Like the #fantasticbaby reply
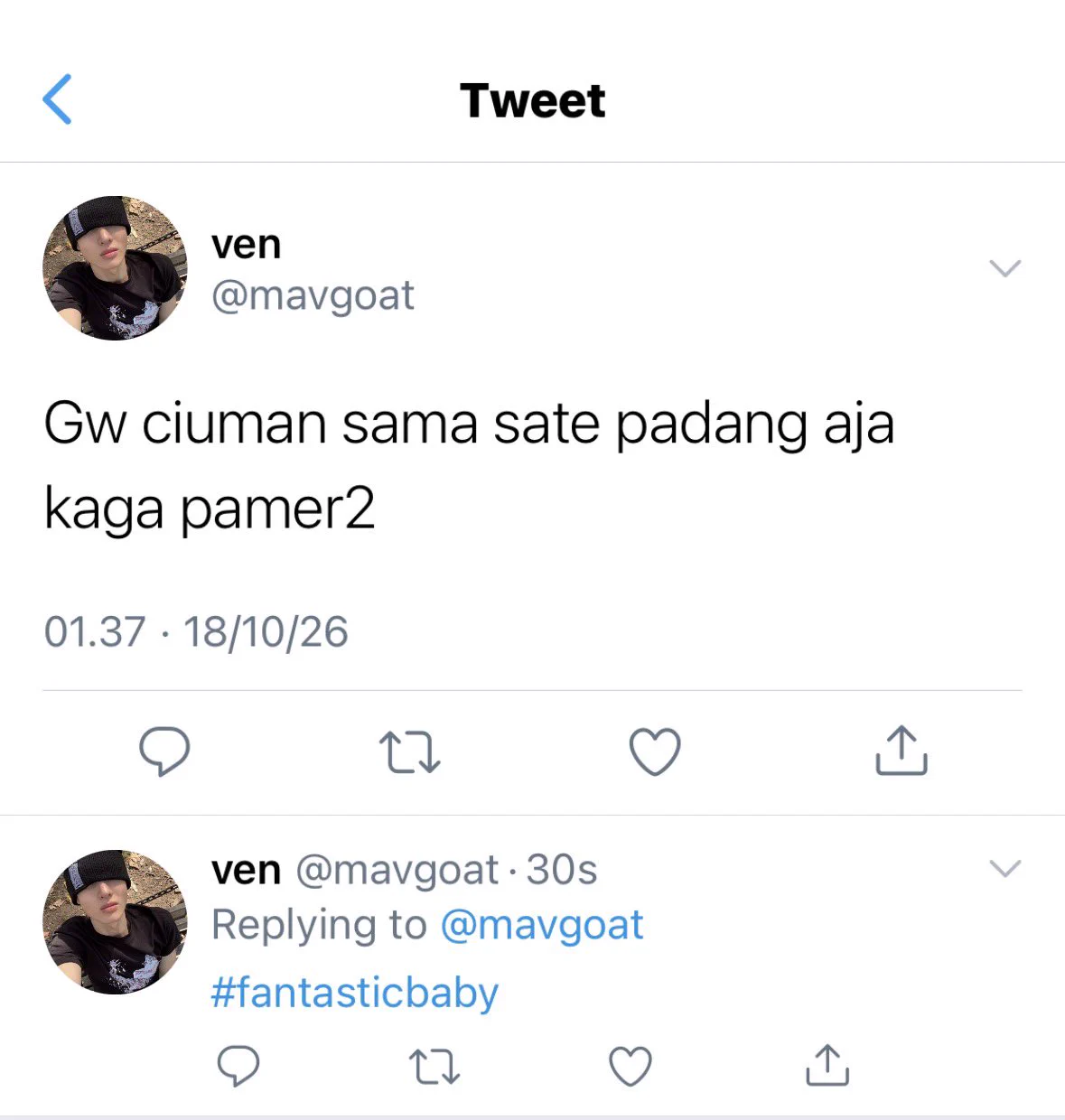Screen dimensions: 1065x1120 click(x=631, y=1066)
